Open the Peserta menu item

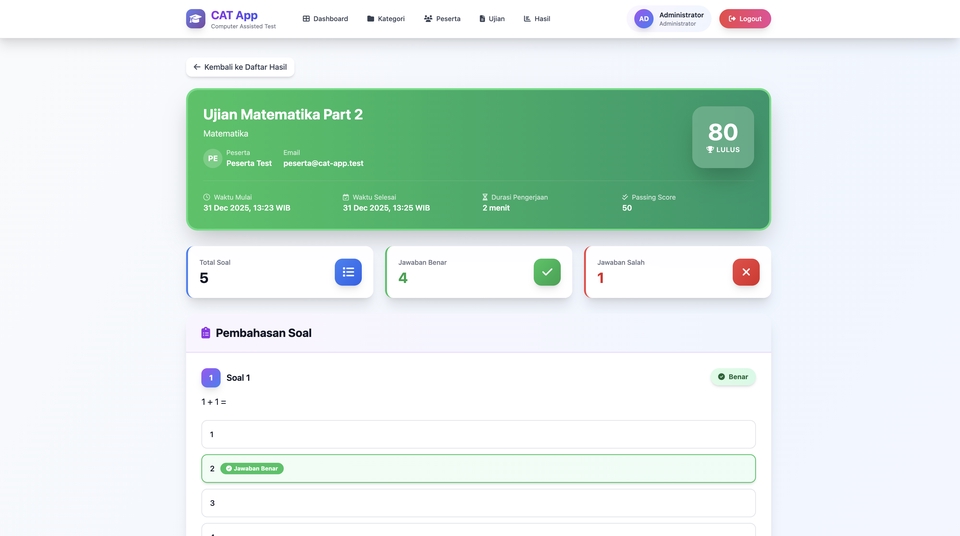point(442,19)
